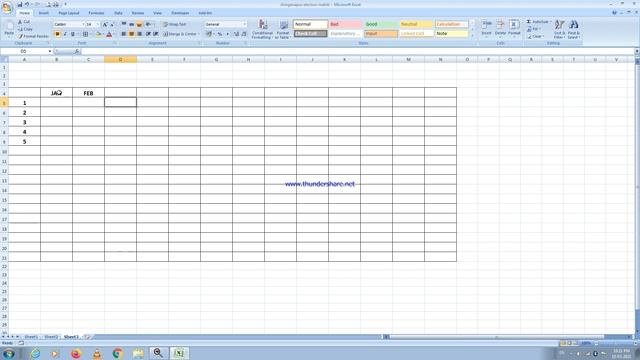The height and width of the screenshot is (360, 640).
Task: Switch to the Data tab
Action: click(118, 13)
